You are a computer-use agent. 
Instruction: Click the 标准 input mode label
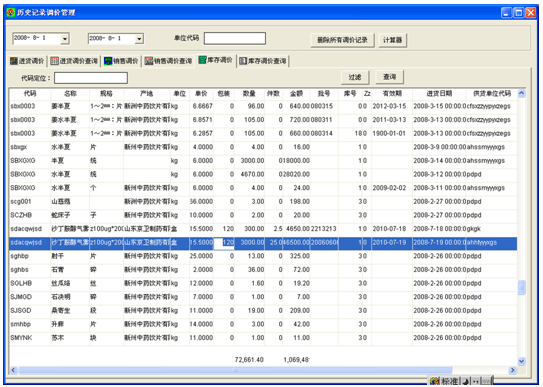(x=450, y=381)
